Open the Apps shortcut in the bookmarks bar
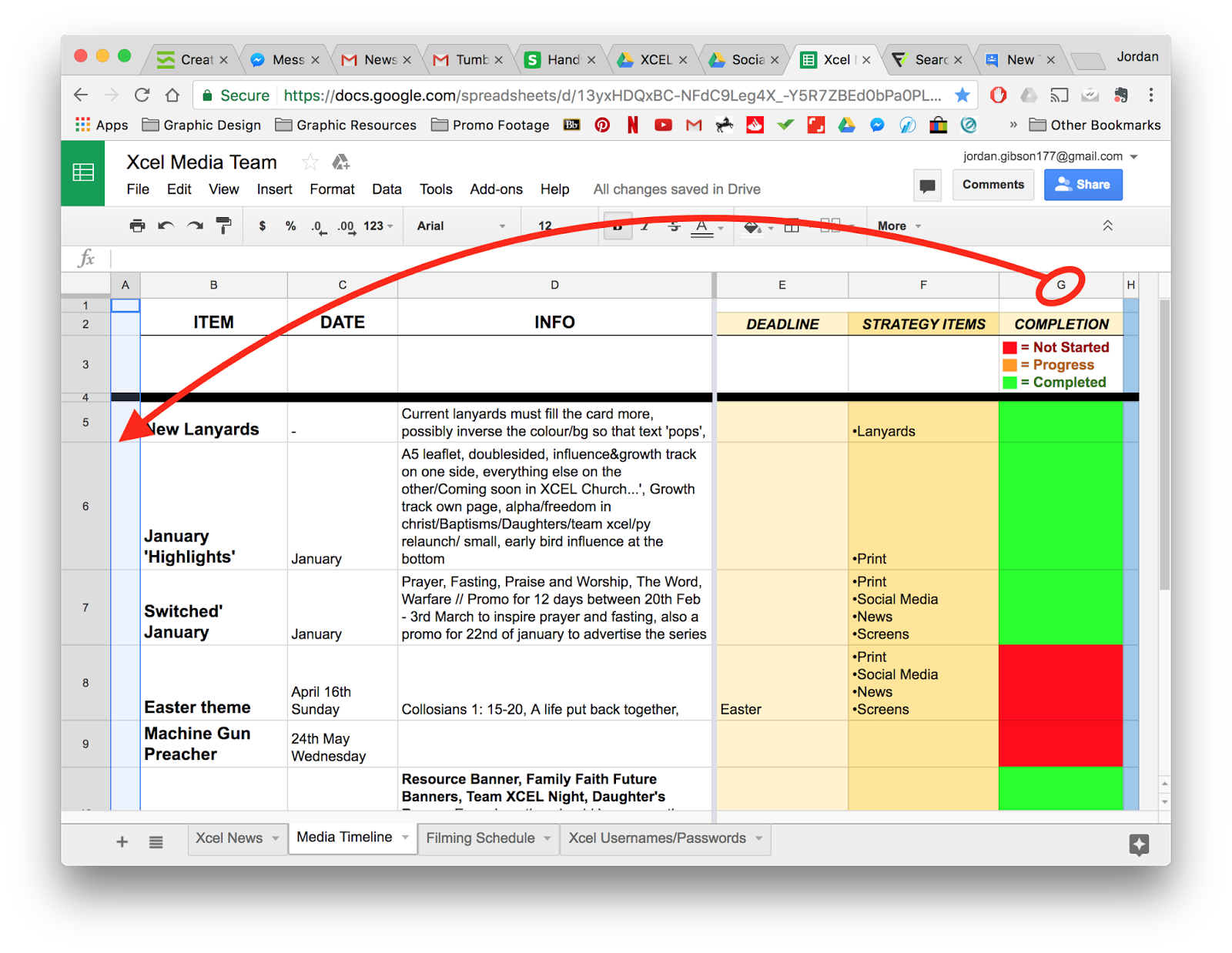 102,125
